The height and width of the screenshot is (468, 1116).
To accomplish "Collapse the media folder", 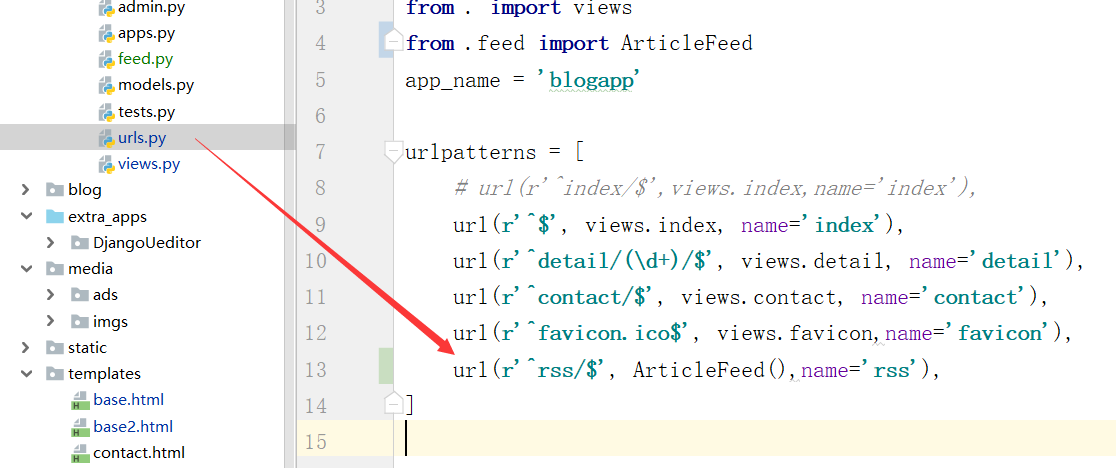I will [x=26, y=269].
